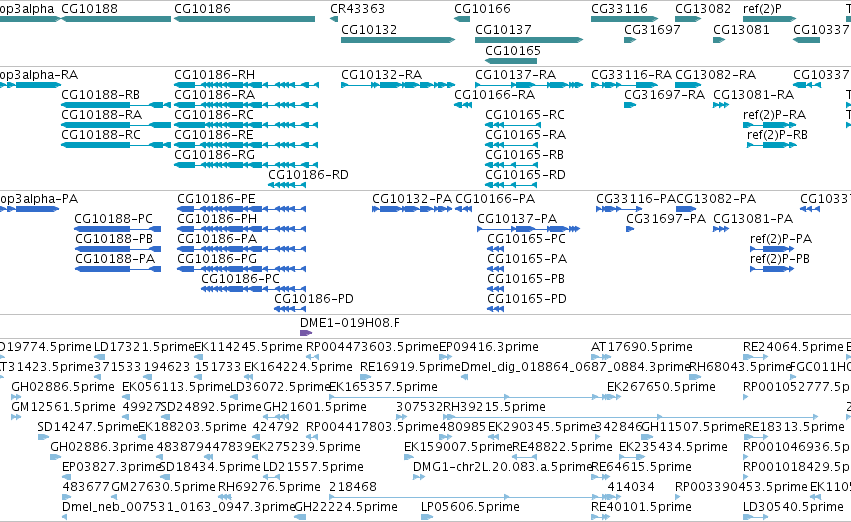Viewport: 851px width, 522px height.
Task: Select the CG10186 gene label in top track
Action: pyautogui.click(x=202, y=9)
